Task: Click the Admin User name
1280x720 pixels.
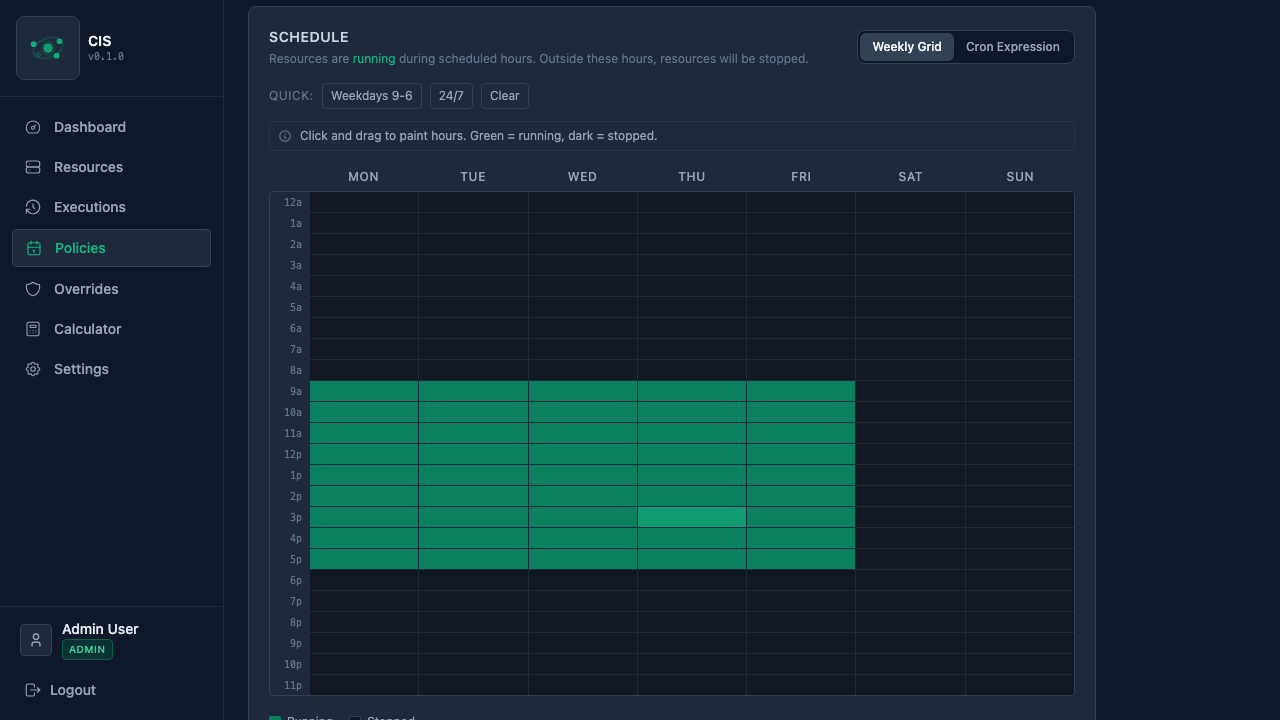Action: click(100, 629)
